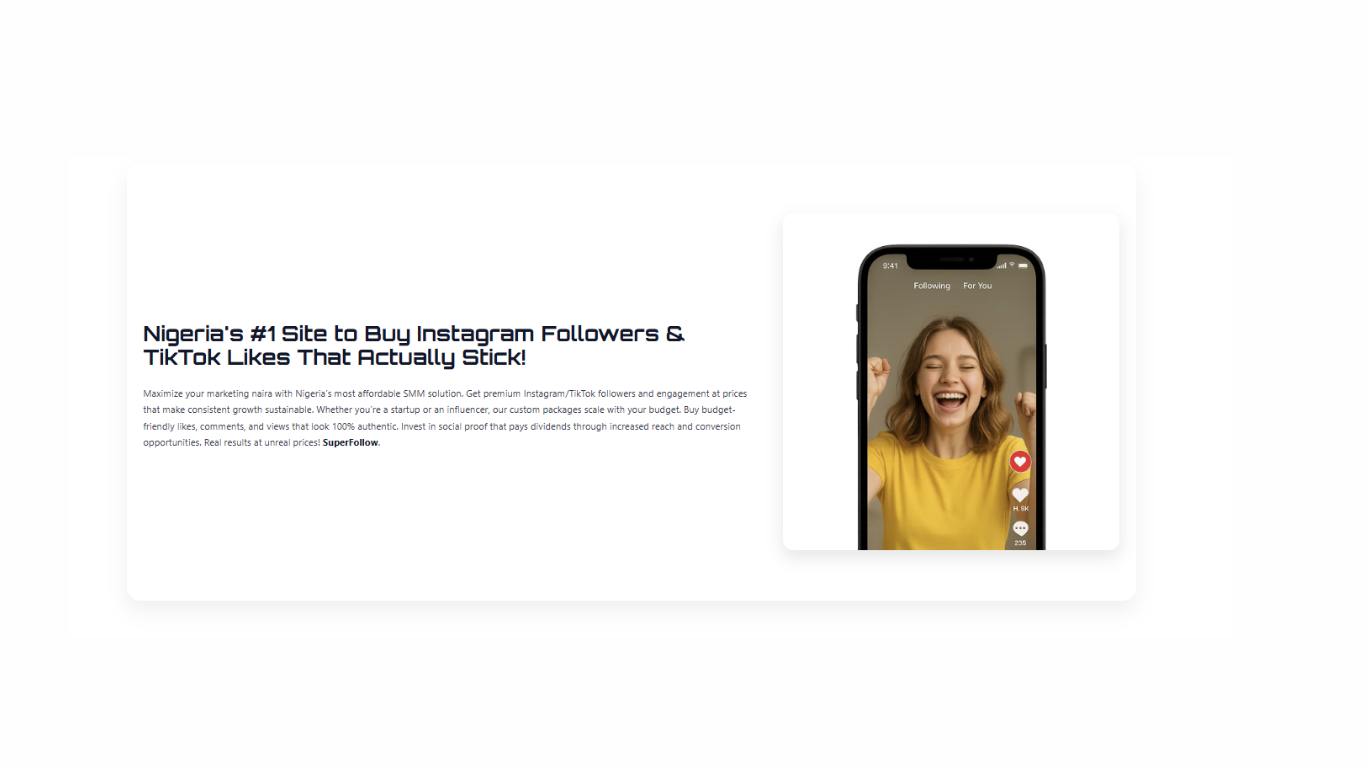Click the cellular signal bars icon
The image size is (1366, 768).
pyautogui.click(x=1002, y=266)
